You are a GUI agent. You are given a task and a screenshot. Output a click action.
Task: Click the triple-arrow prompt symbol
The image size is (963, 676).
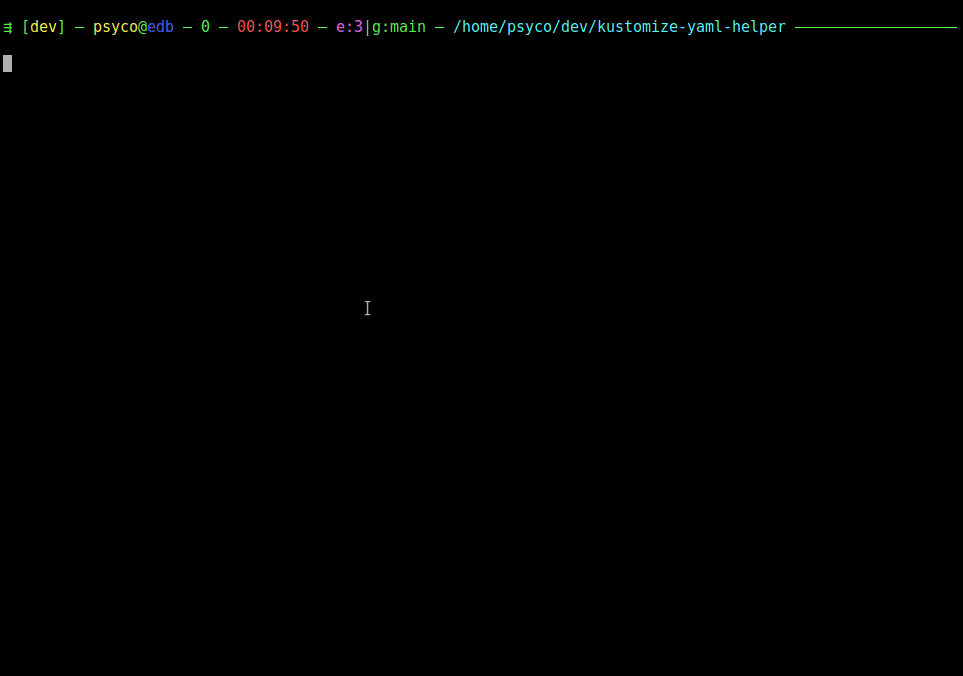tap(7, 28)
